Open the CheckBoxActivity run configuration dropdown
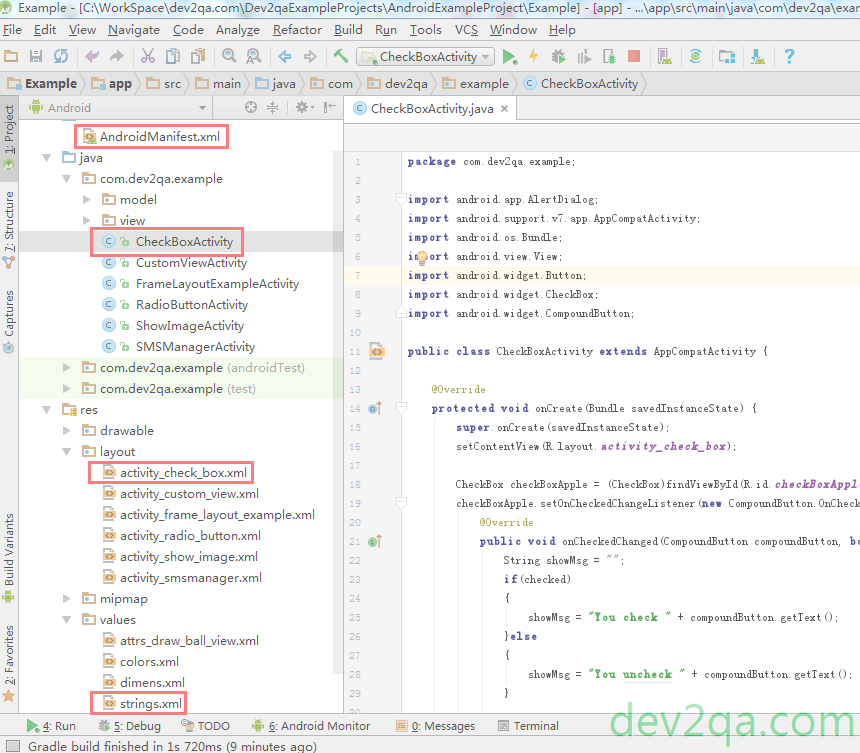This screenshot has height=753, width=860. (484, 57)
